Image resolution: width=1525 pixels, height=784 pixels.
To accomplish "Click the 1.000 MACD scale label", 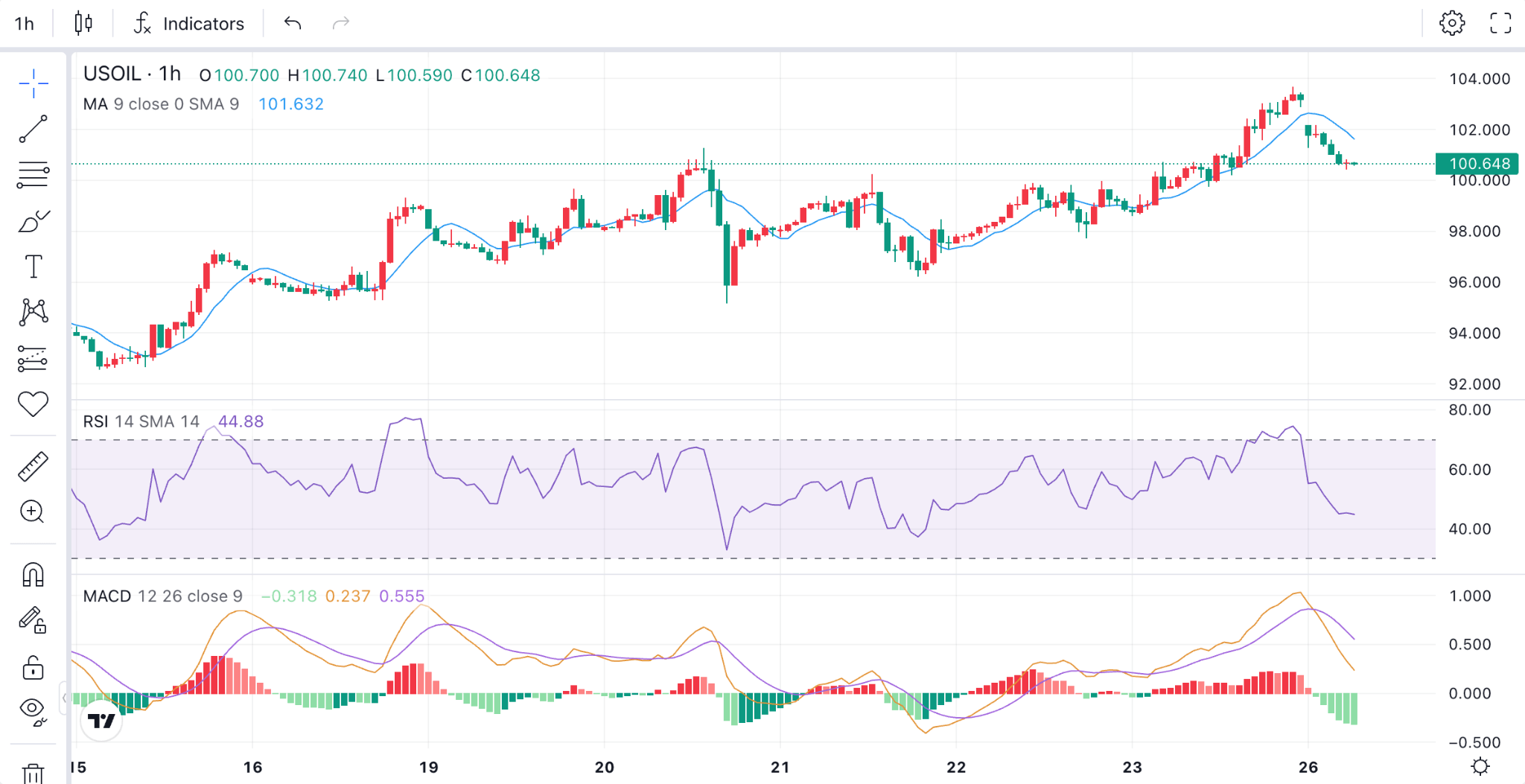I will pyautogui.click(x=1469, y=596).
